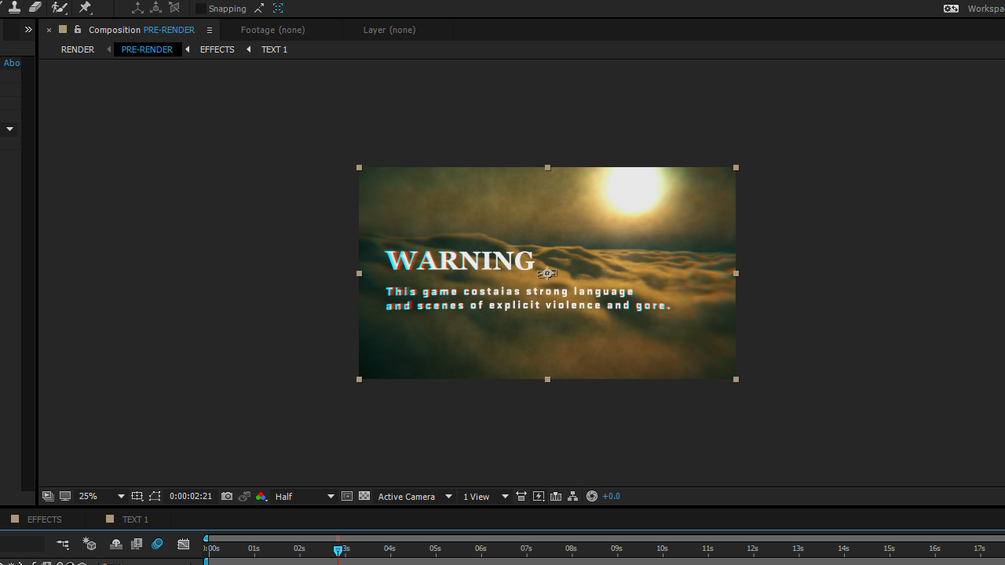Select the Local Axis Mode icon
Viewport: 1005px width, 565px height.
pos(137,8)
